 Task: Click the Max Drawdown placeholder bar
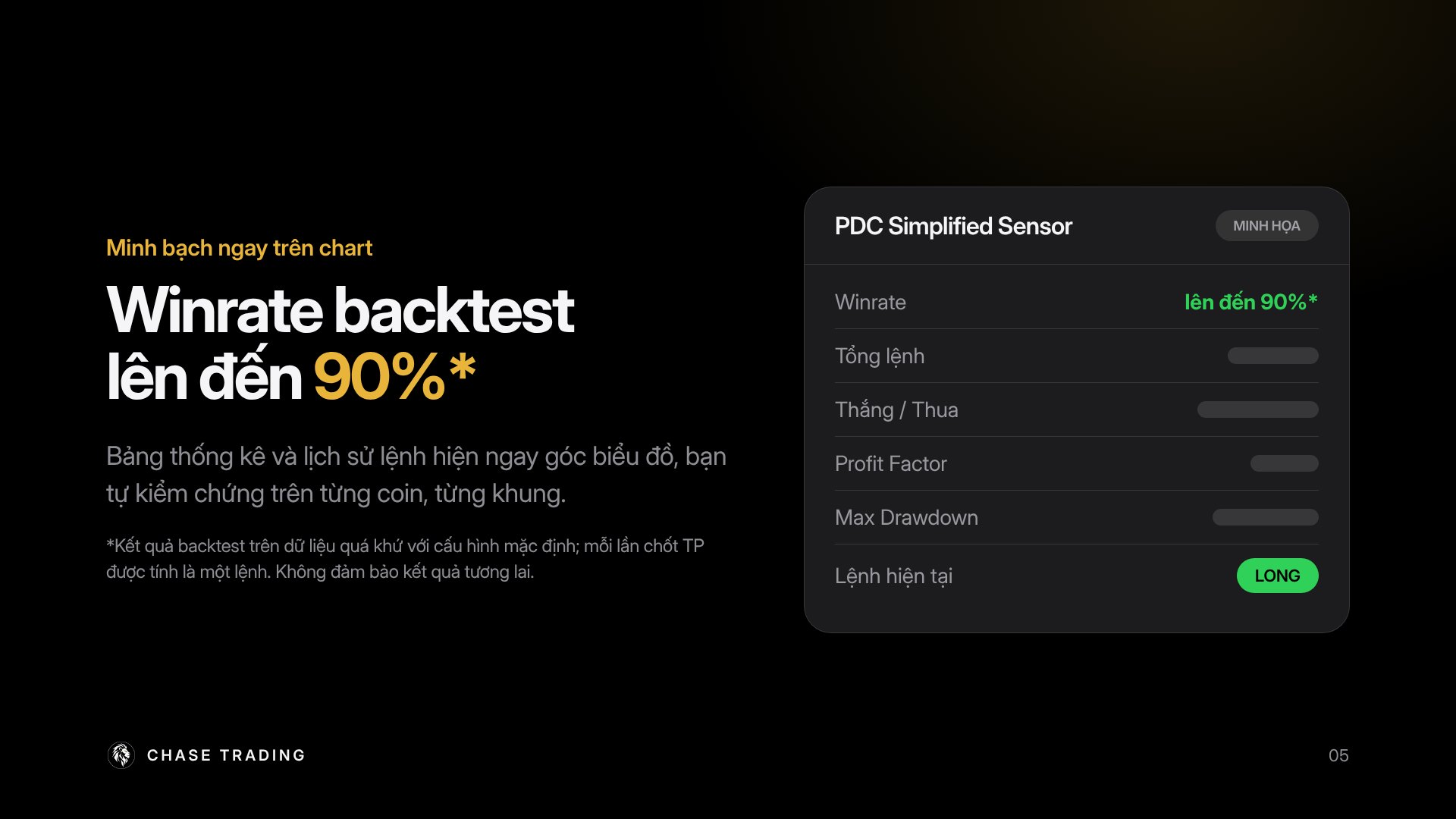[1265, 517]
